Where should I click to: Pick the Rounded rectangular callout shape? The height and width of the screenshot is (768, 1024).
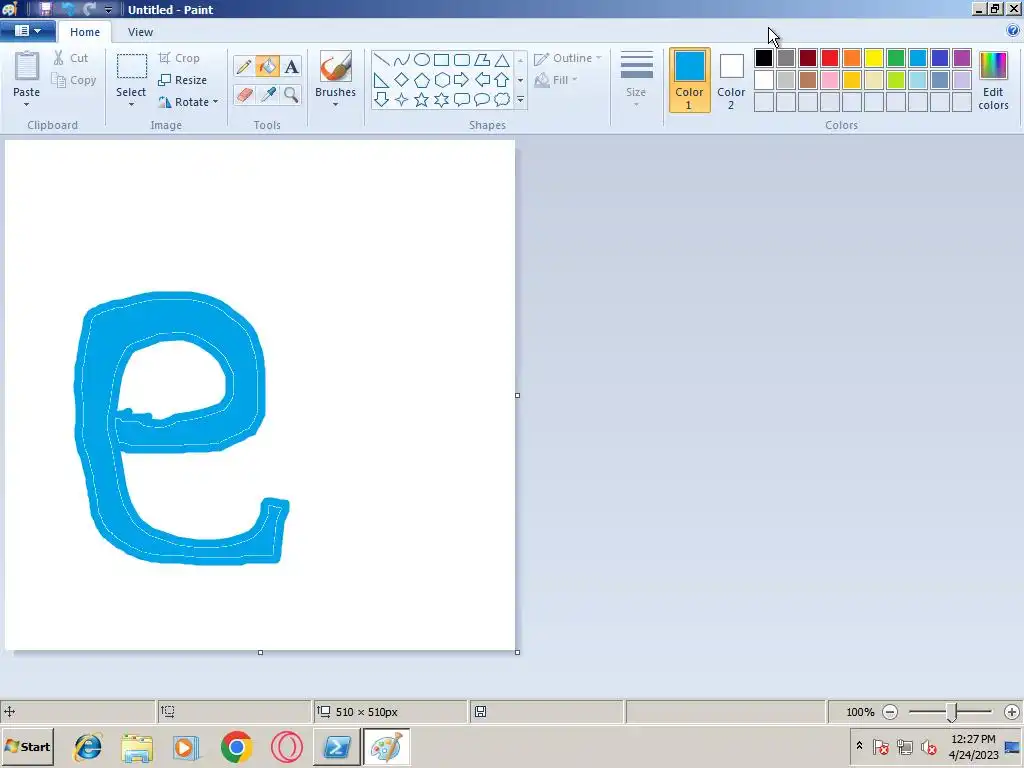tap(462, 100)
